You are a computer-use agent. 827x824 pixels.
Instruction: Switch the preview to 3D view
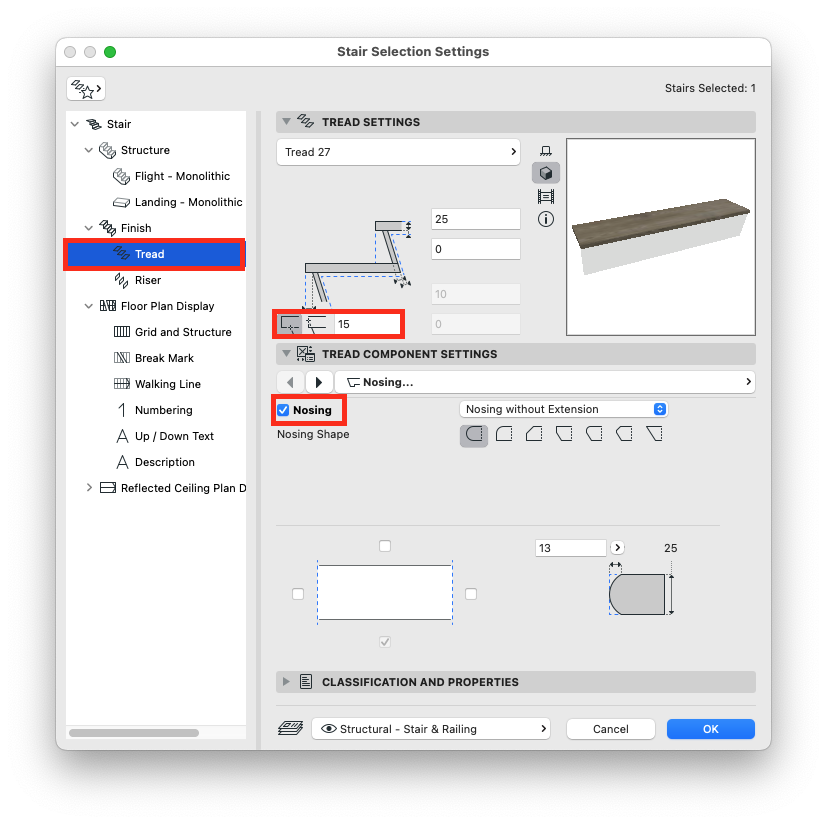546,172
